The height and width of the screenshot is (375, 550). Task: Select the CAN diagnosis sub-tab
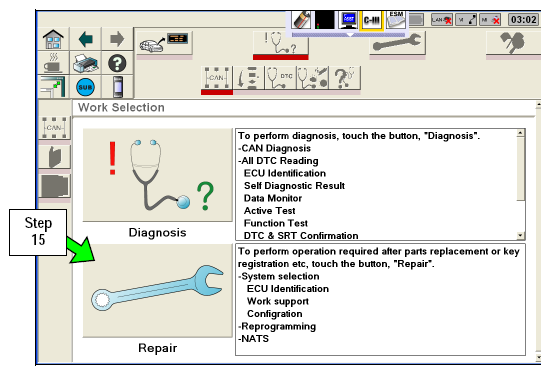pos(217,78)
